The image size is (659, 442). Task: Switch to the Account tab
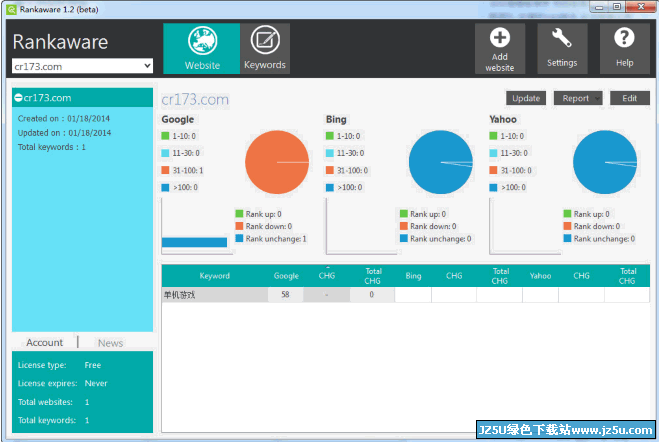coord(44,342)
